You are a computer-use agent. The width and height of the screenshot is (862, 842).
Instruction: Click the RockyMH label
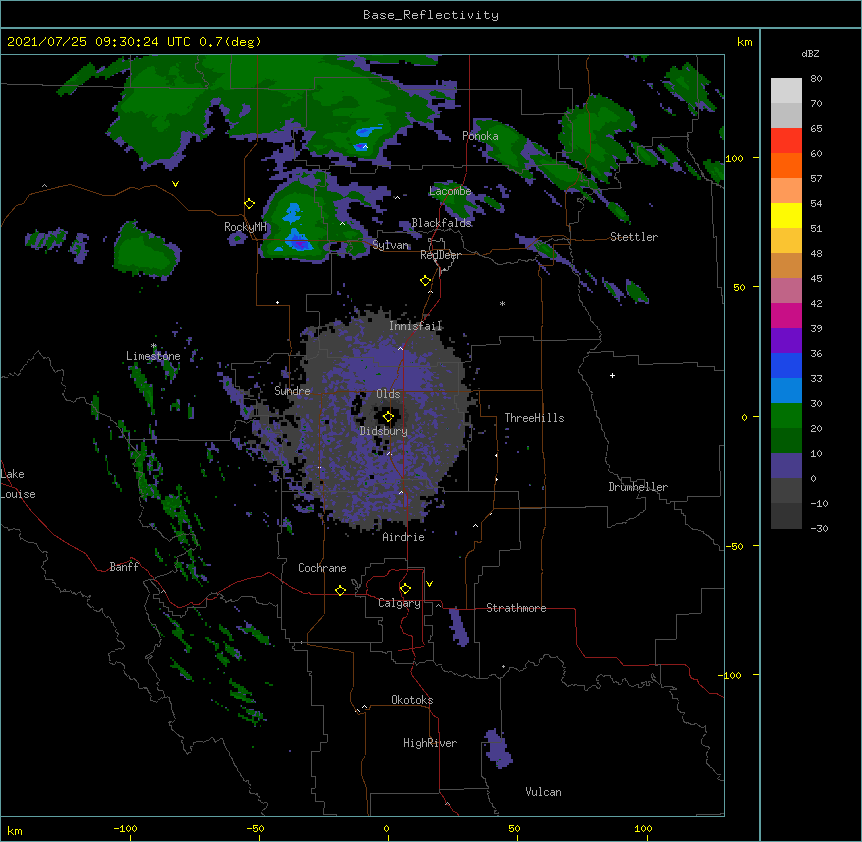pos(245,227)
